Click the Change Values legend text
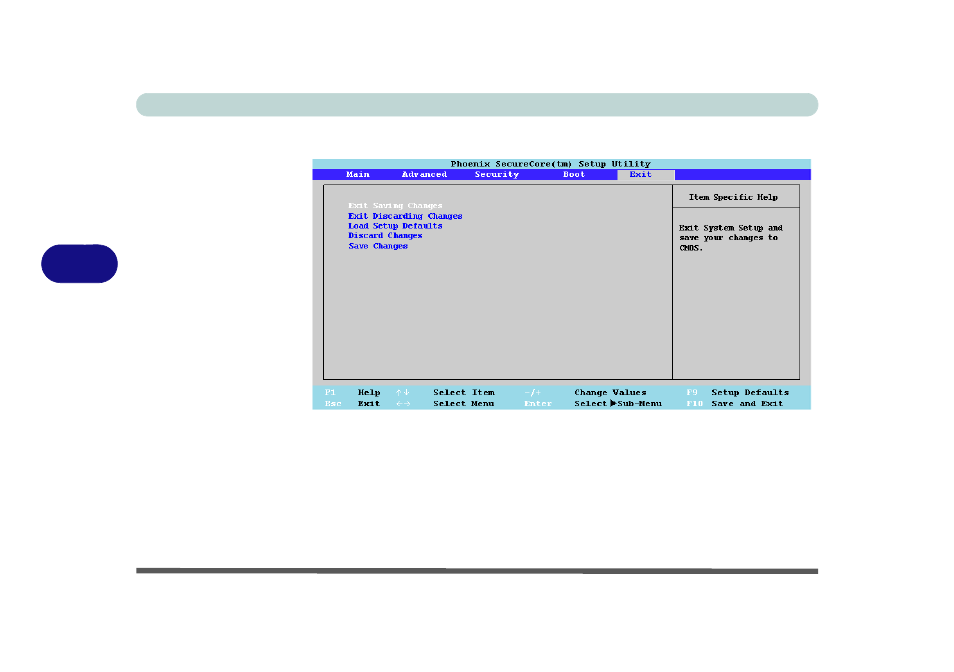The width and height of the screenshot is (954, 672). tap(610, 392)
